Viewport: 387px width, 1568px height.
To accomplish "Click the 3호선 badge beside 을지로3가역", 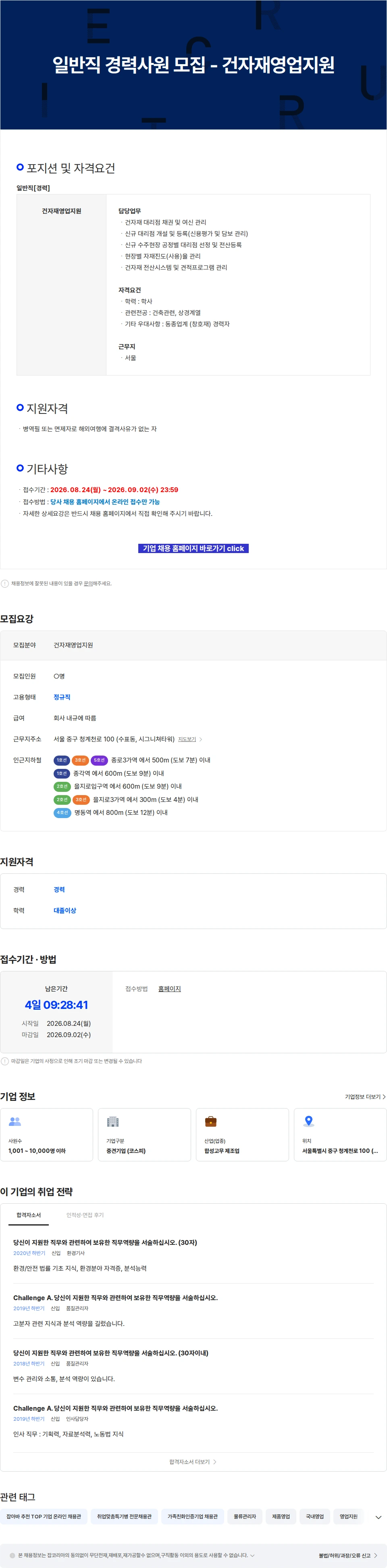I will click(81, 799).
